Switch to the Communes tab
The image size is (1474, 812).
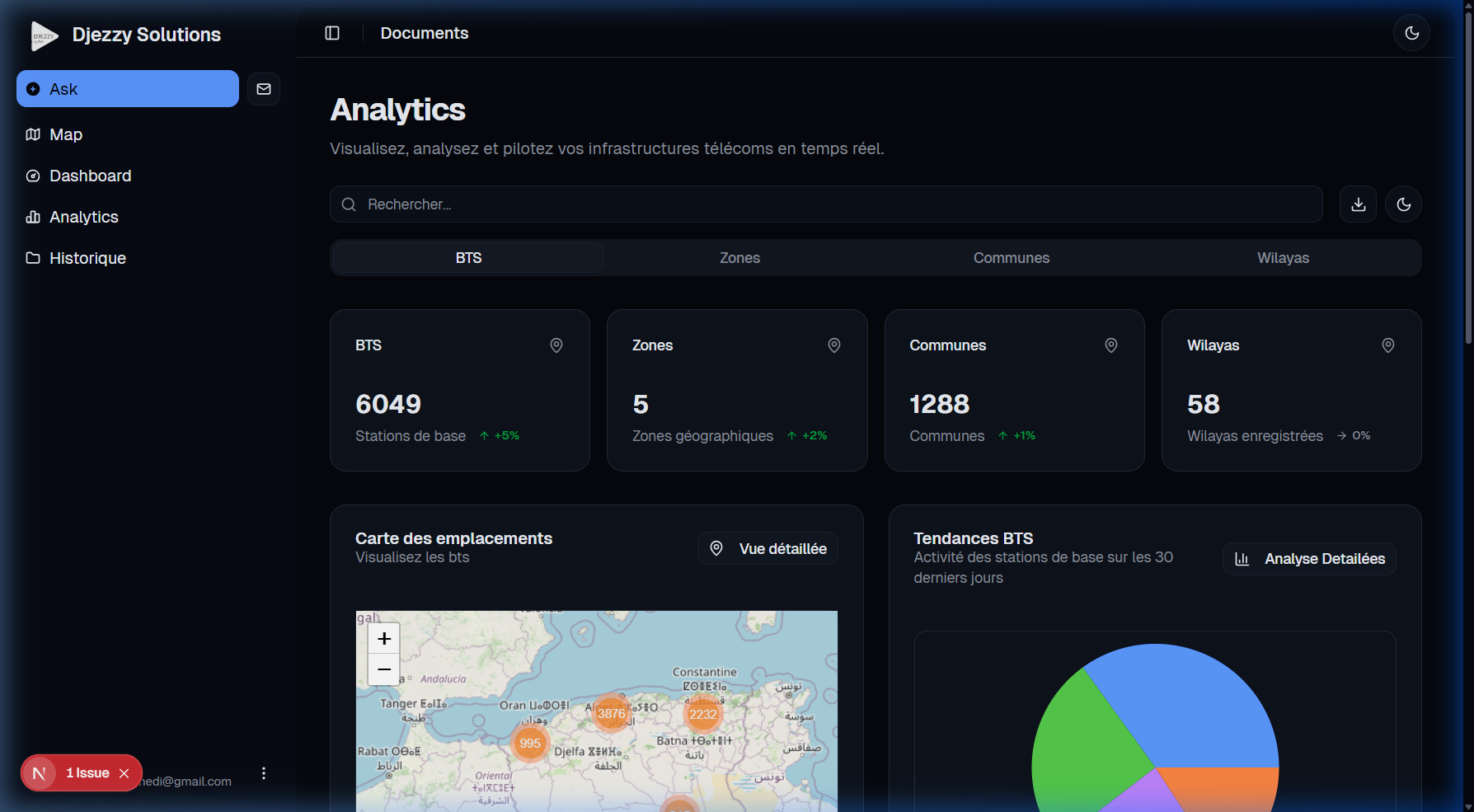pos(1012,258)
